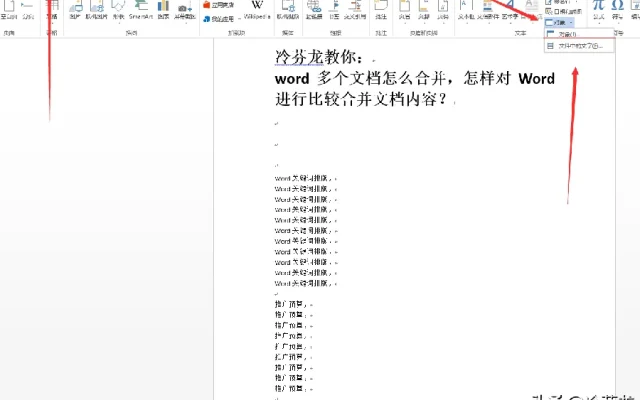Choose 文件中的文字(F)... menu entry
Viewport: 640px width, 400px height.
click(579, 46)
